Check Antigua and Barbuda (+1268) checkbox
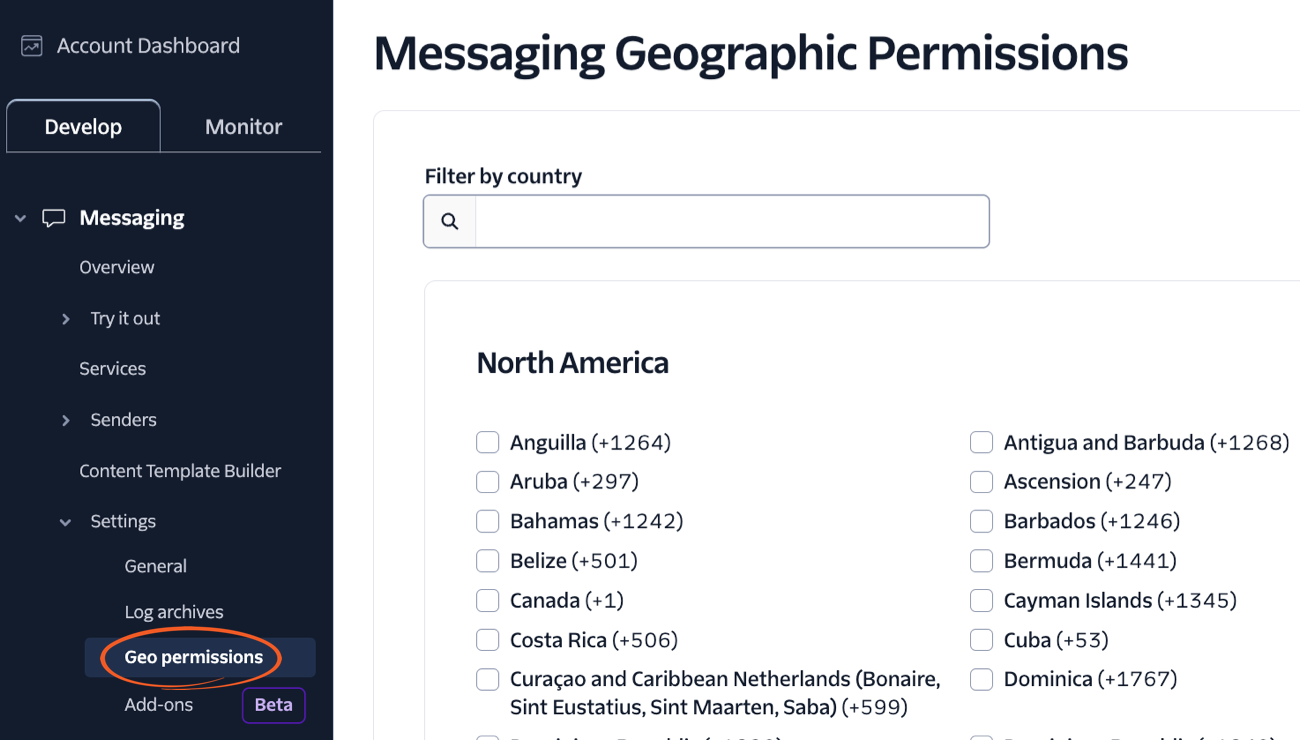 click(981, 442)
